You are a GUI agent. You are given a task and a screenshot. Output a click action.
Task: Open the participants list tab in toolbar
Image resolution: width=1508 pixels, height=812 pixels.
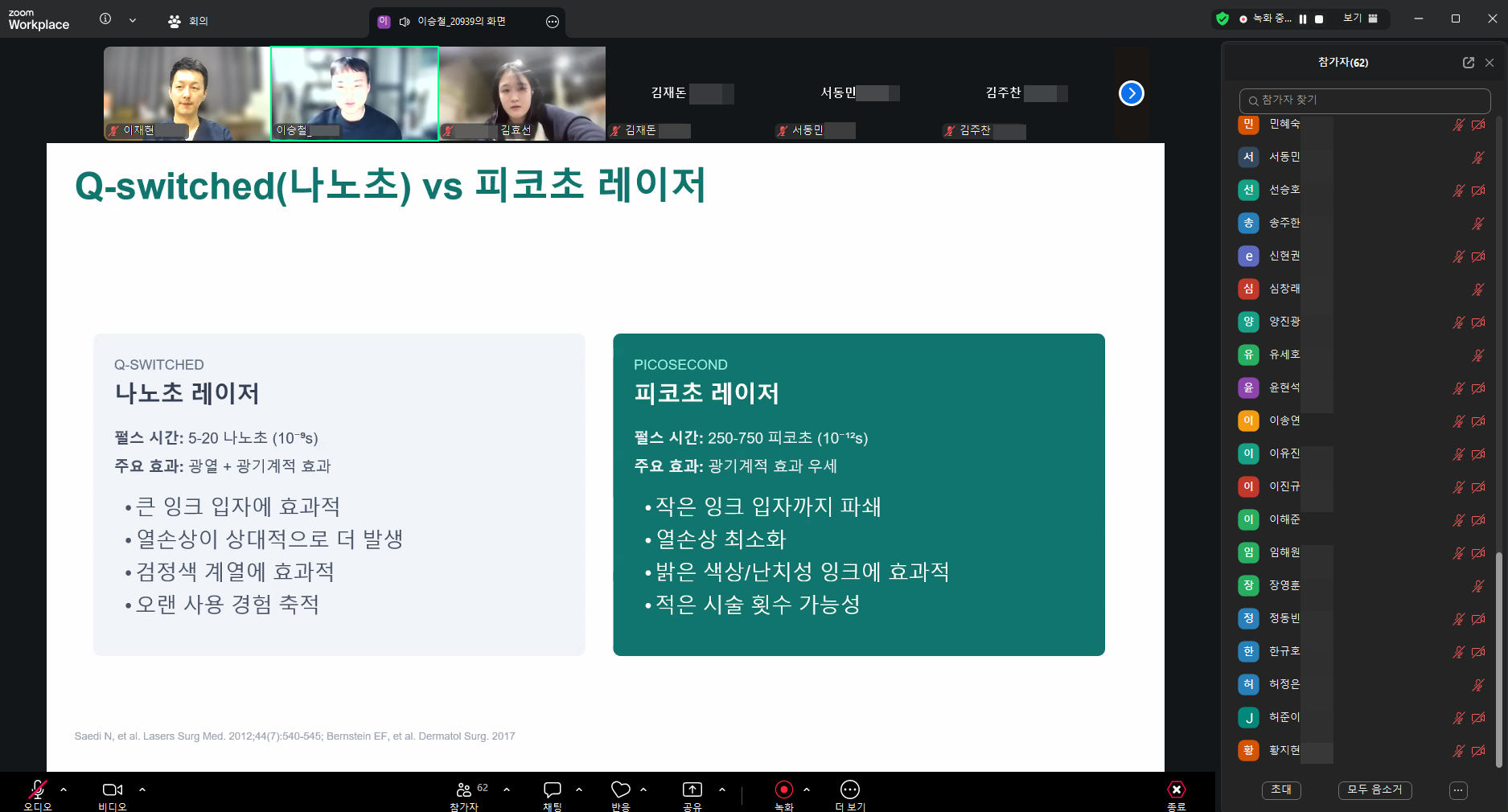click(464, 789)
